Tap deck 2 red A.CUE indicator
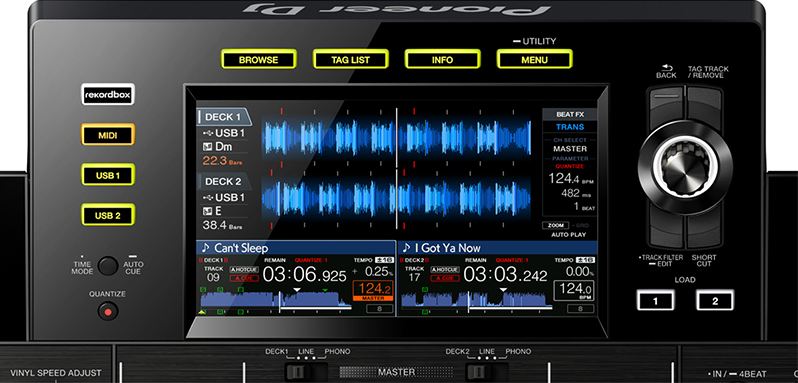This screenshot has width=798, height=383. tap(445, 278)
